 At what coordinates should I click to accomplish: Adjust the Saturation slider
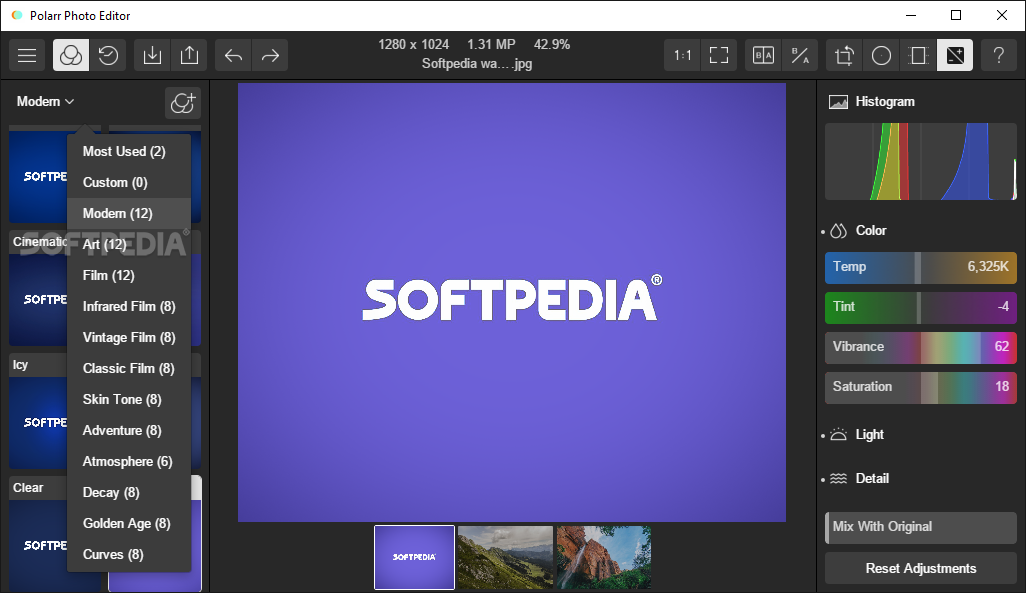coord(921,387)
